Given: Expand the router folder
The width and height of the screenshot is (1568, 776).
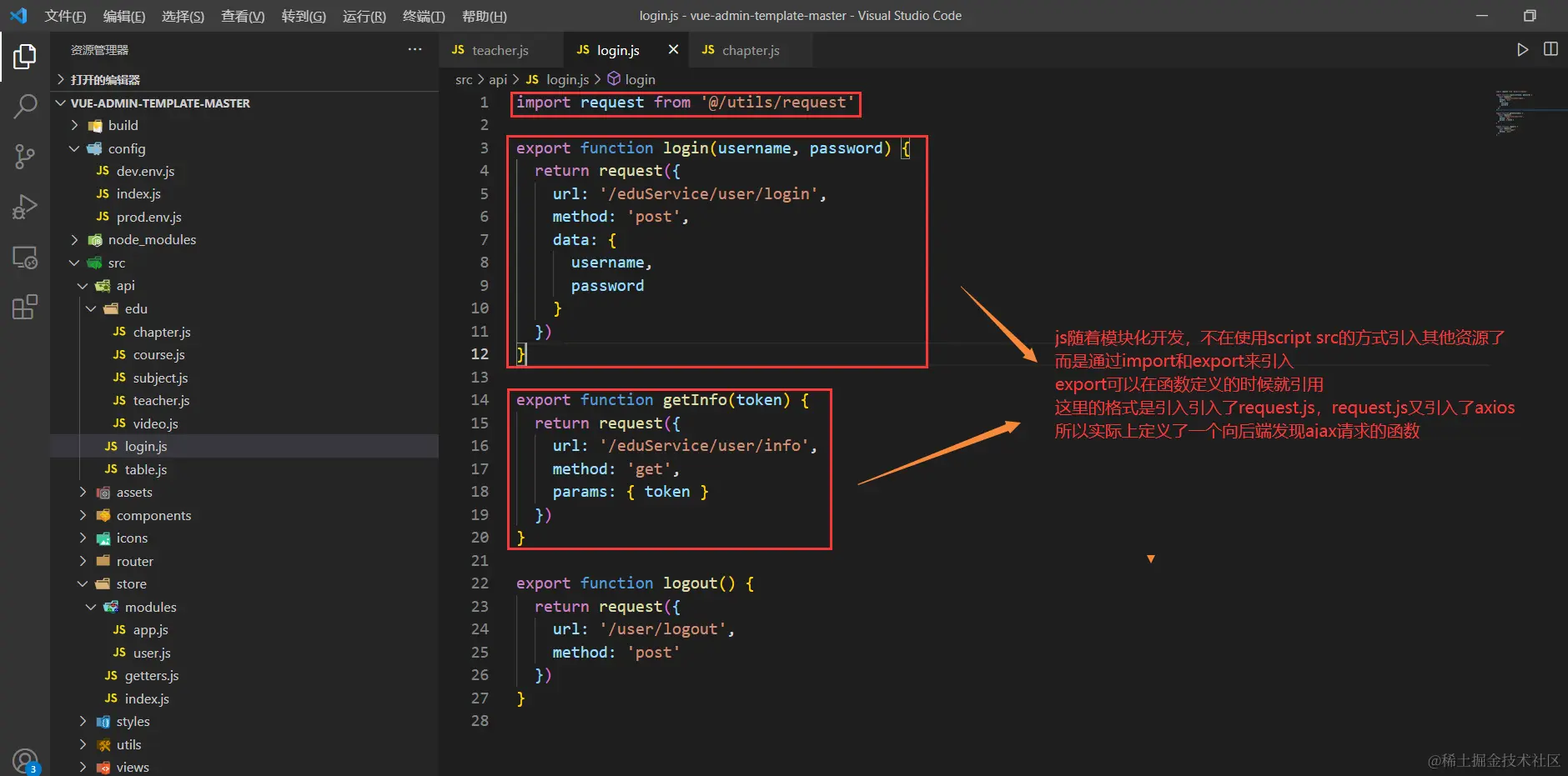Looking at the screenshot, I should point(244,561).
